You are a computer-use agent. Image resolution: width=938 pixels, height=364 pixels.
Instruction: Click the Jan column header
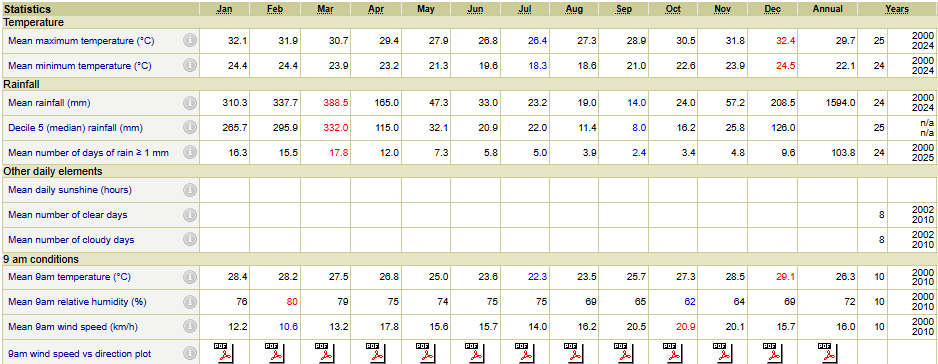click(224, 9)
